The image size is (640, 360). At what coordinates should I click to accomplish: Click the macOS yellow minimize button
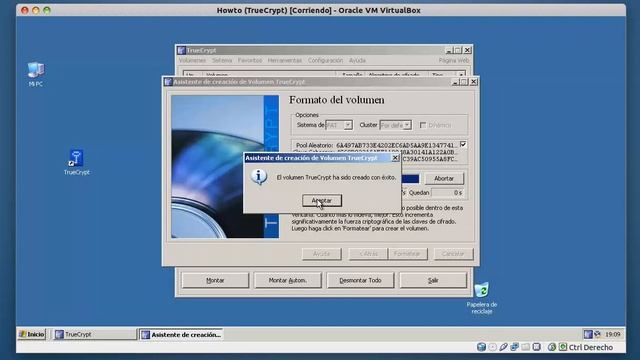click(x=36, y=10)
